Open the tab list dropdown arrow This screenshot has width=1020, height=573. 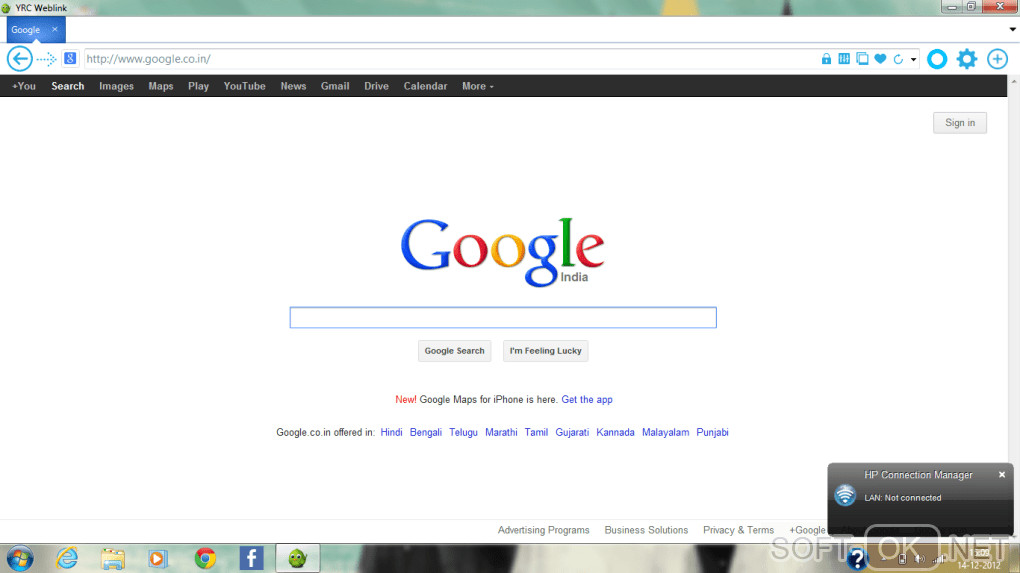pyautogui.click(x=1012, y=29)
